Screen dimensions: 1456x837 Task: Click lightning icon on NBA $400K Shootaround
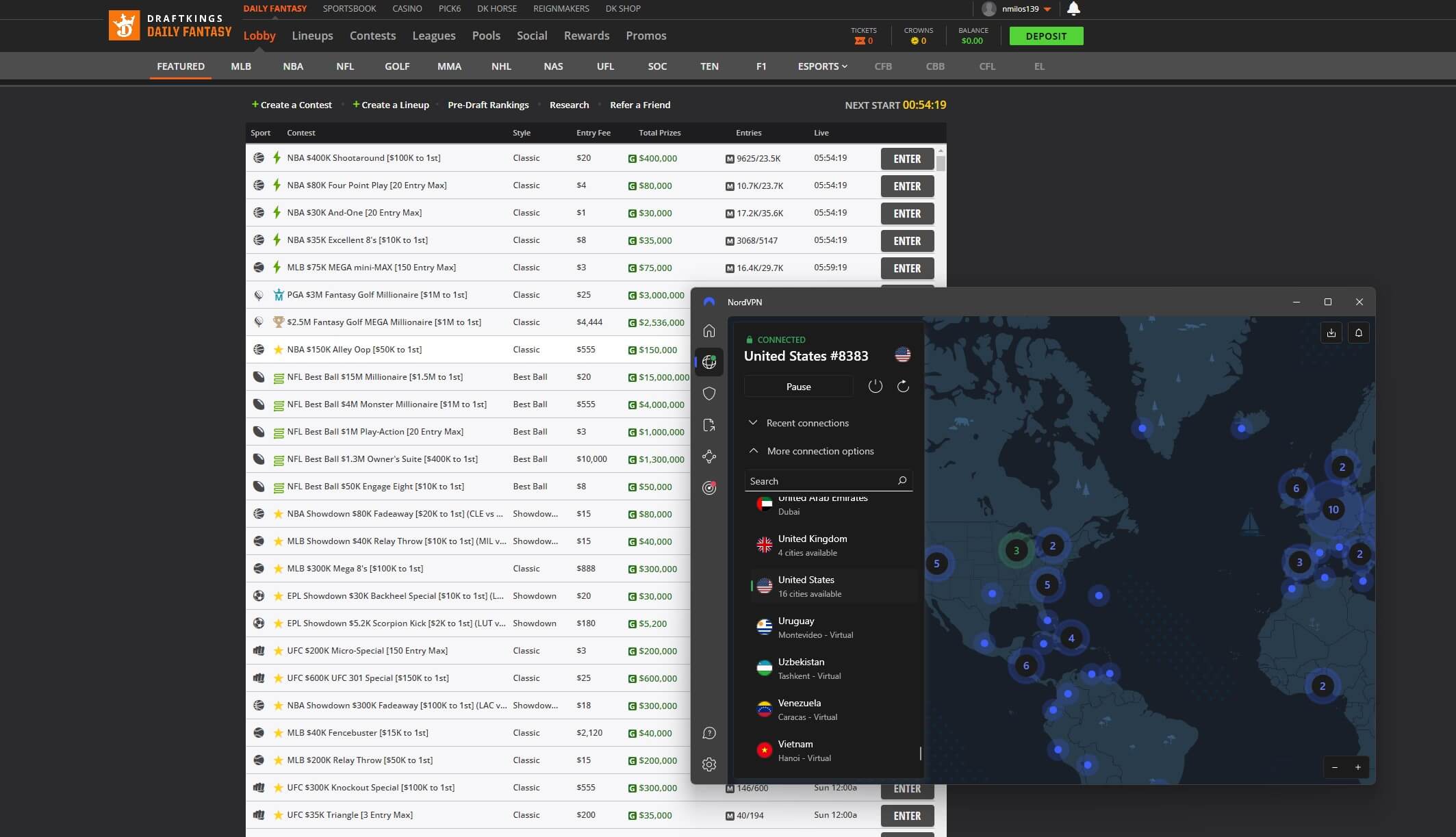pyautogui.click(x=277, y=157)
